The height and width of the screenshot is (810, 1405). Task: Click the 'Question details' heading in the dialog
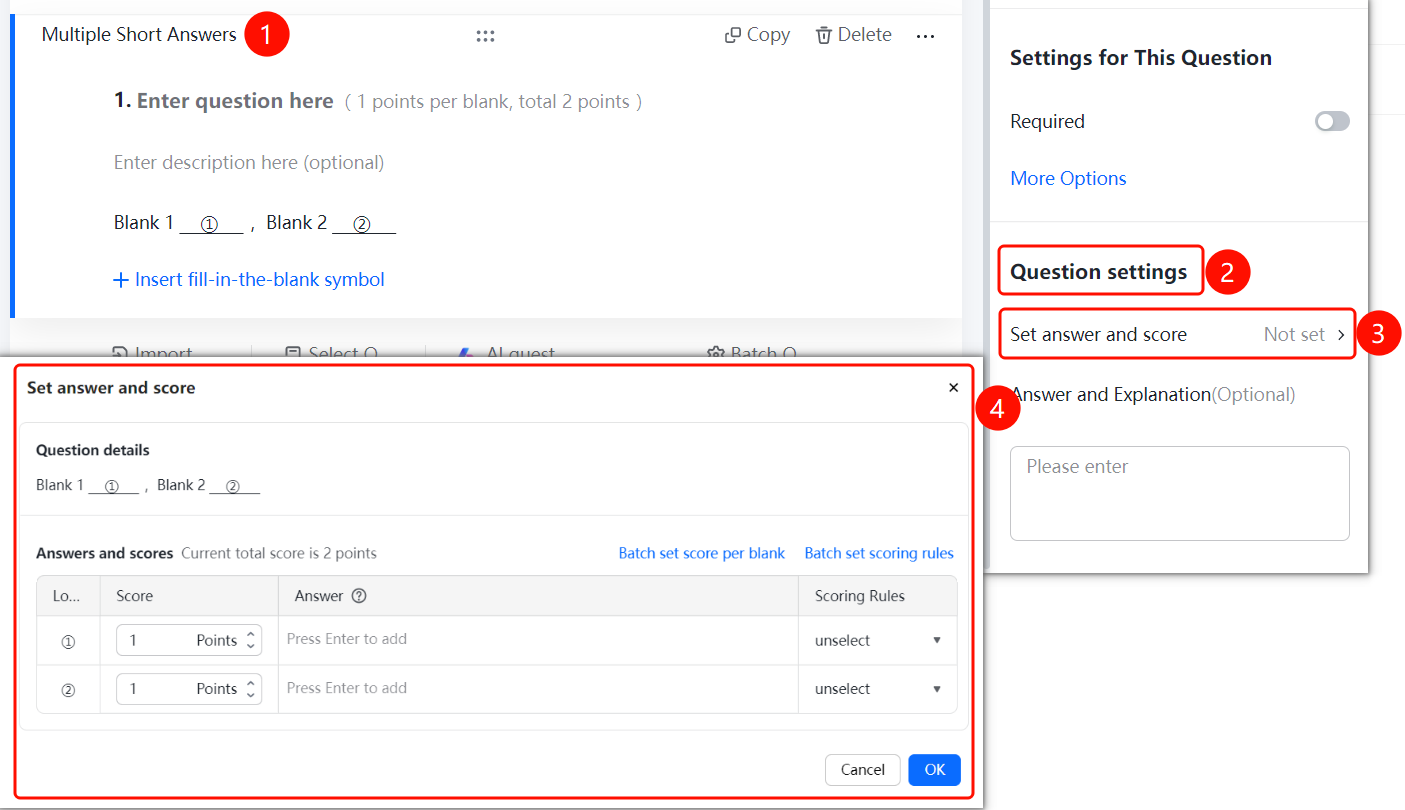point(93,450)
